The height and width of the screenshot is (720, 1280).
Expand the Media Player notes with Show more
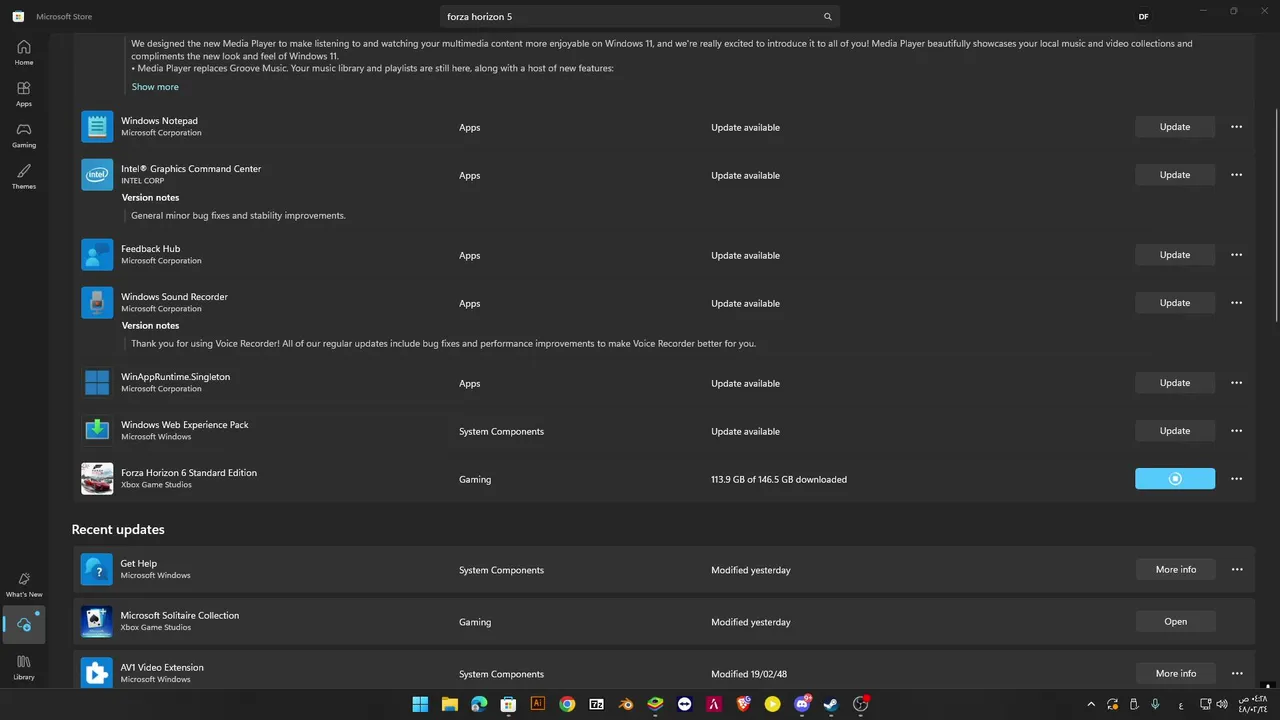click(x=155, y=87)
